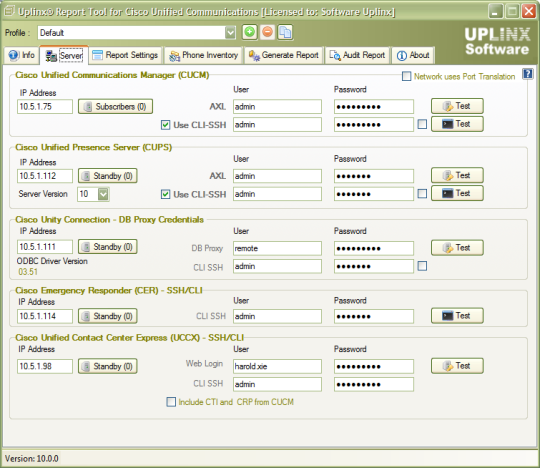Expand Server Version dropdown showing 10
This screenshot has width=540, height=468.
click(x=103, y=194)
